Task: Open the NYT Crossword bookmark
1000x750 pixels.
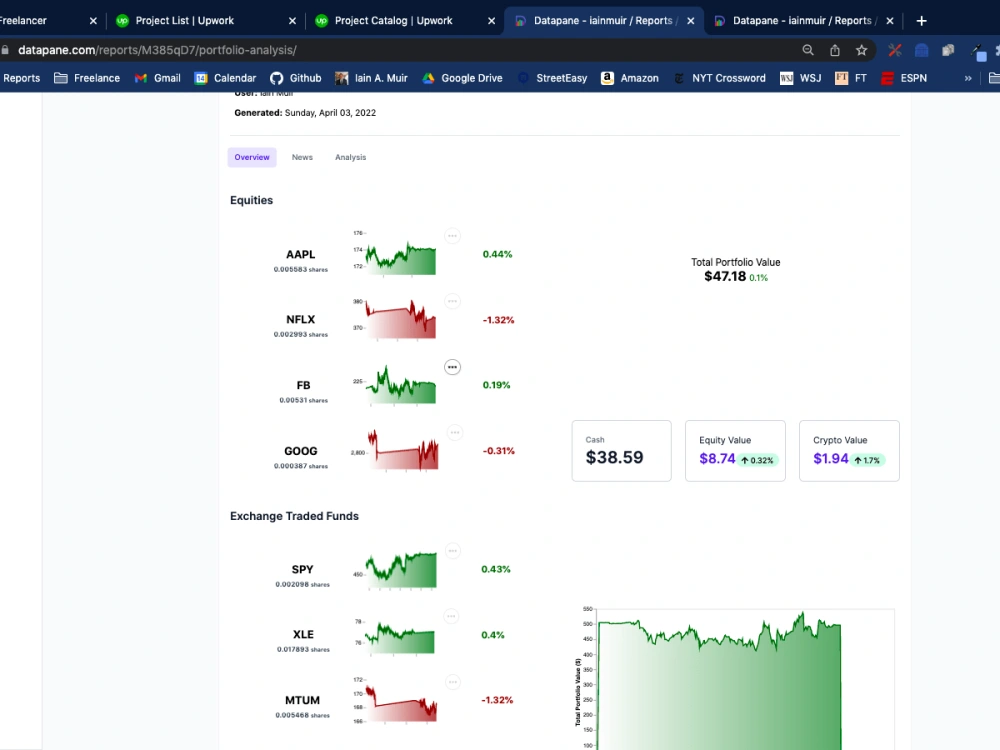Action: tap(719, 78)
